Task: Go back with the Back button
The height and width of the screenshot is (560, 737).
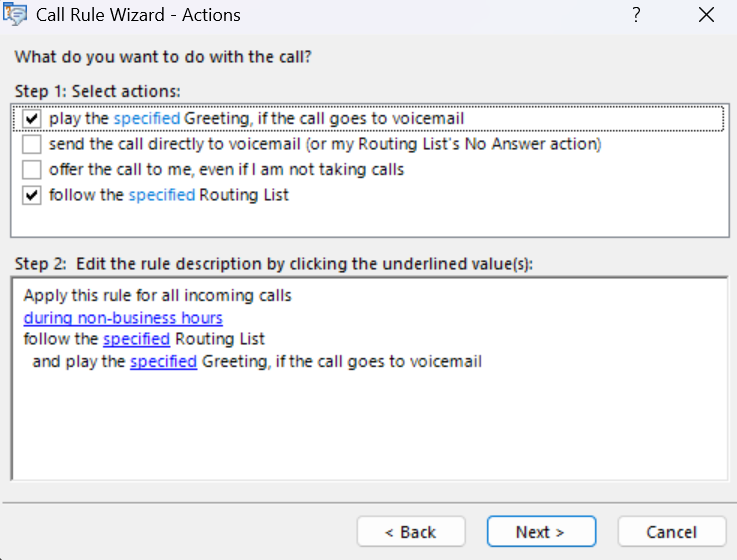Action: 411,532
